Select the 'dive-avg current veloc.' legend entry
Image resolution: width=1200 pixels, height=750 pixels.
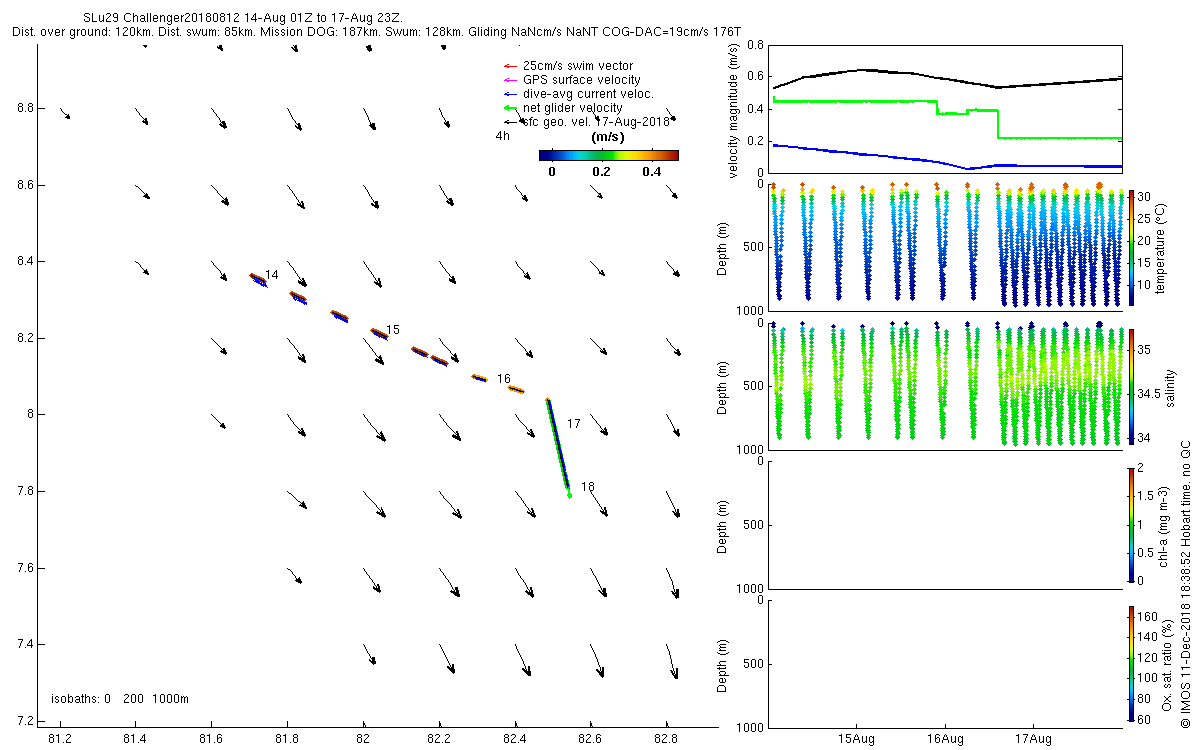[x=577, y=94]
